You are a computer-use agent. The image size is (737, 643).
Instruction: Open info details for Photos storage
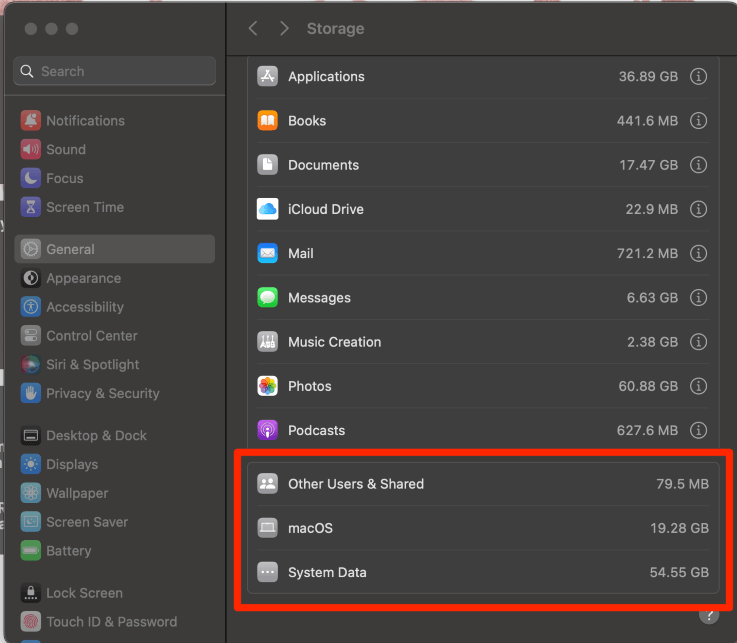pyautogui.click(x=699, y=386)
